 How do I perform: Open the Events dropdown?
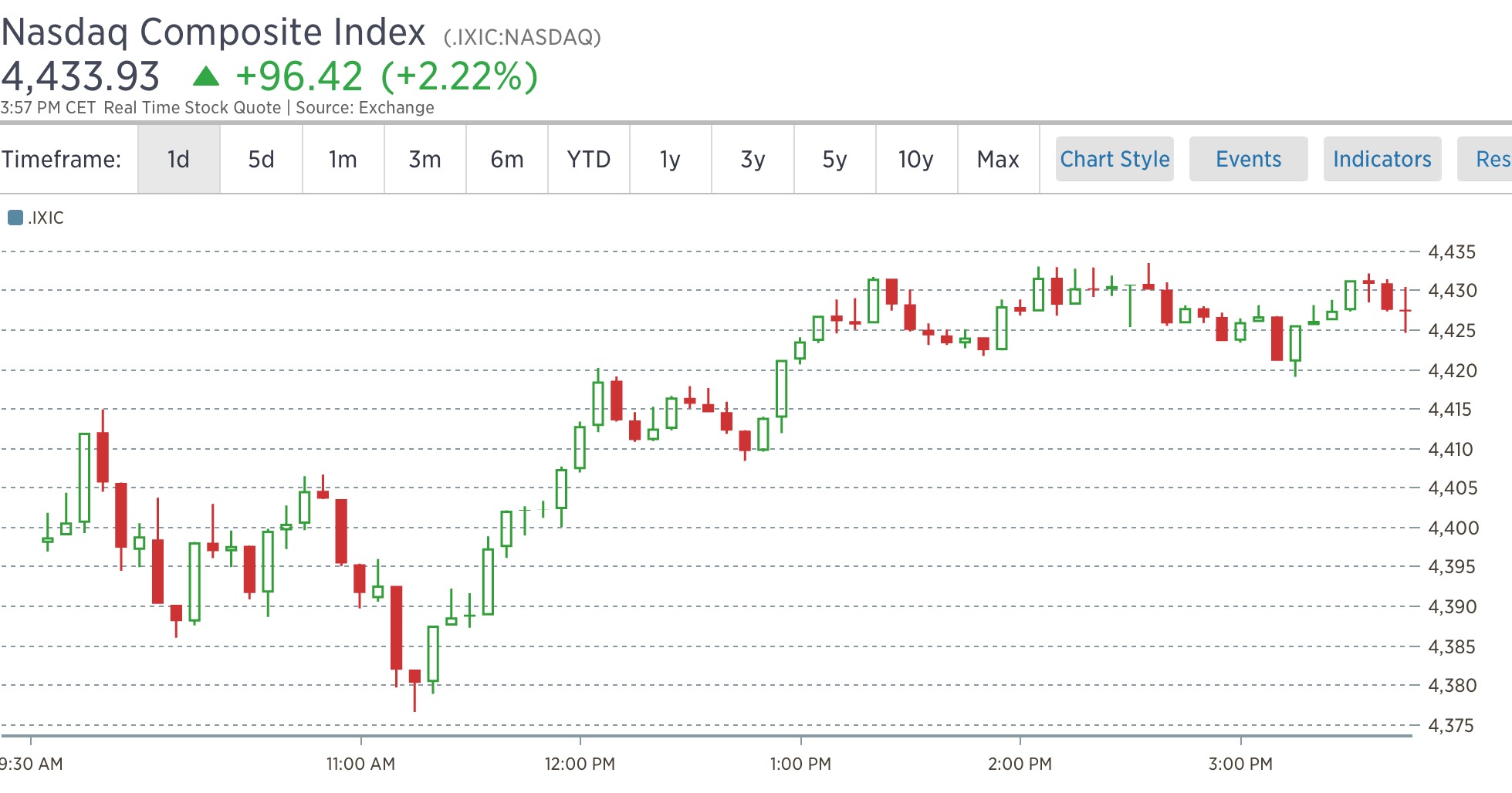1248,159
